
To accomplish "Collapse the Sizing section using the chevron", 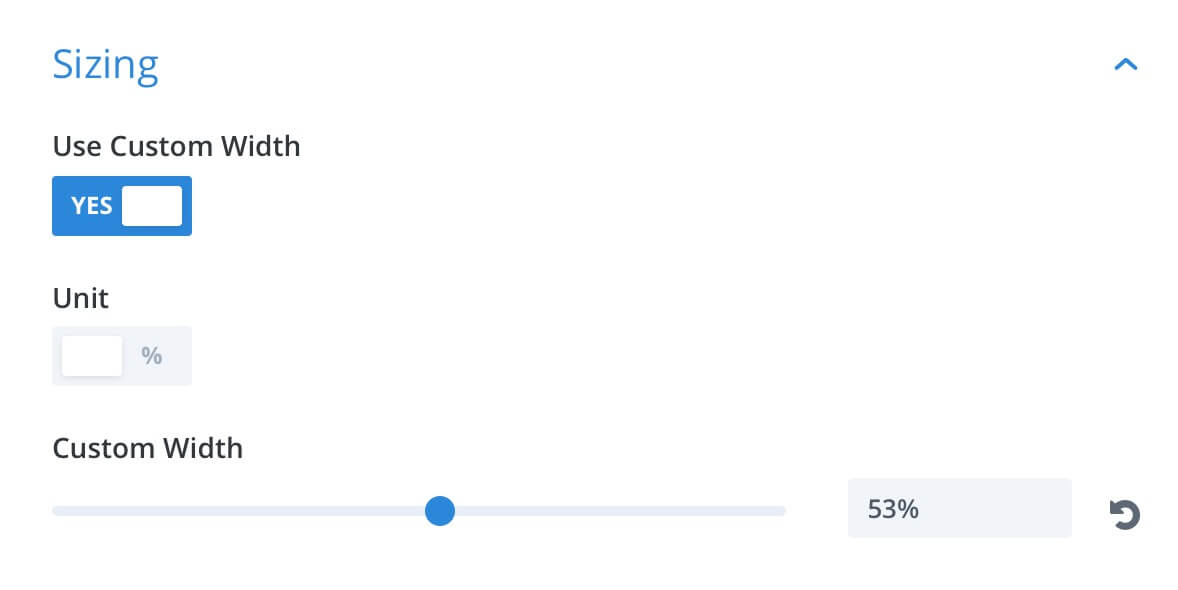I will point(1125,65).
